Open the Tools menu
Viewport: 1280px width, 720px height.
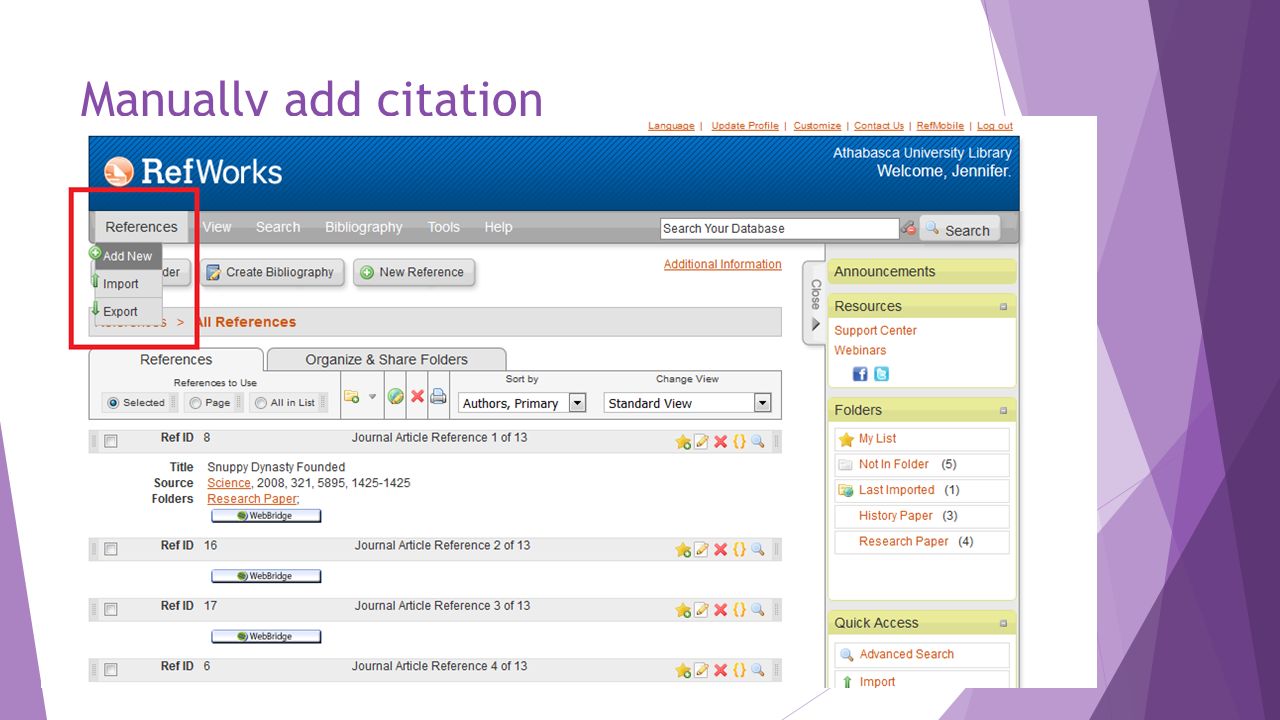(x=444, y=227)
